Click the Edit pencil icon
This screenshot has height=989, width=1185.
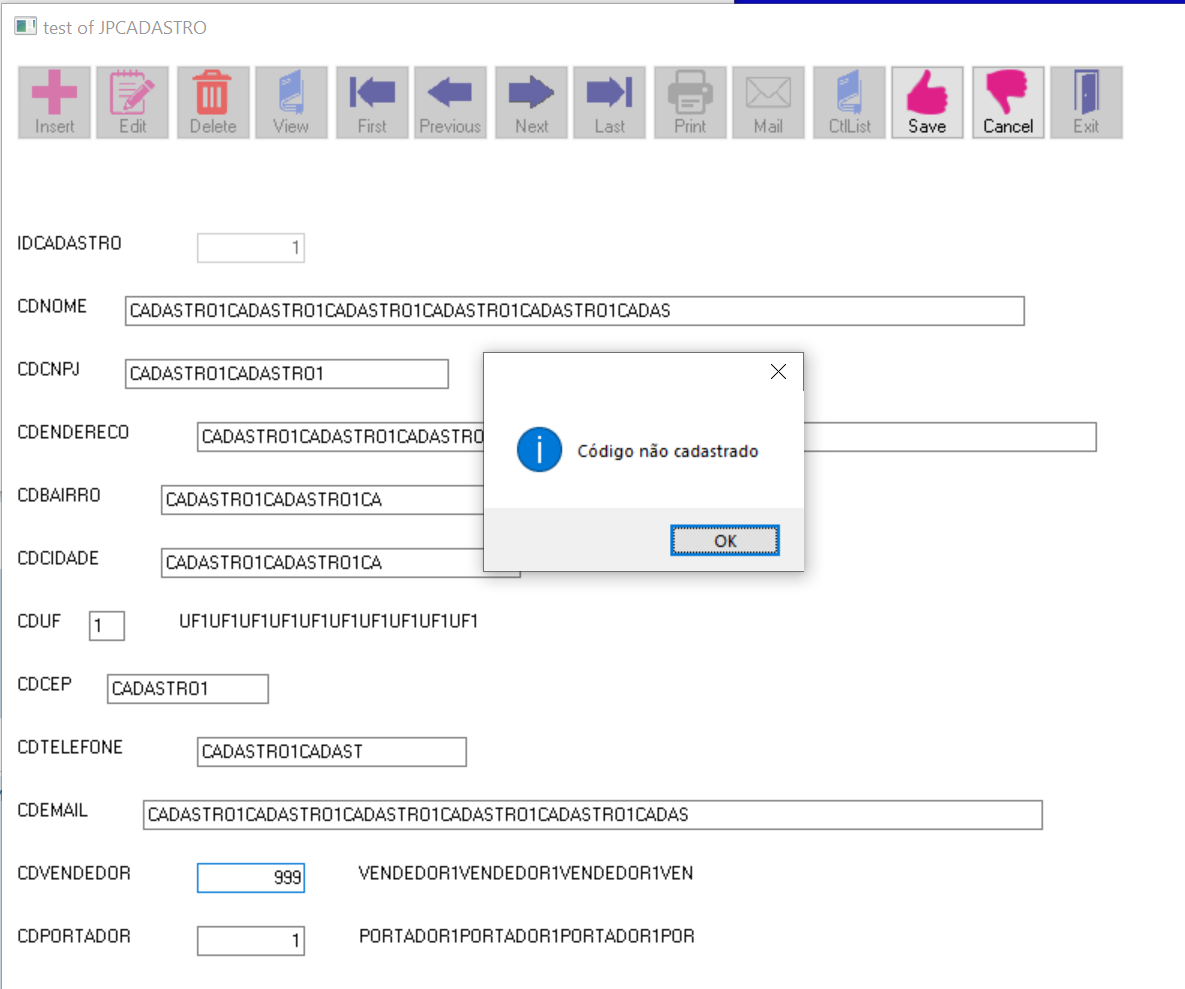pyautogui.click(x=133, y=93)
